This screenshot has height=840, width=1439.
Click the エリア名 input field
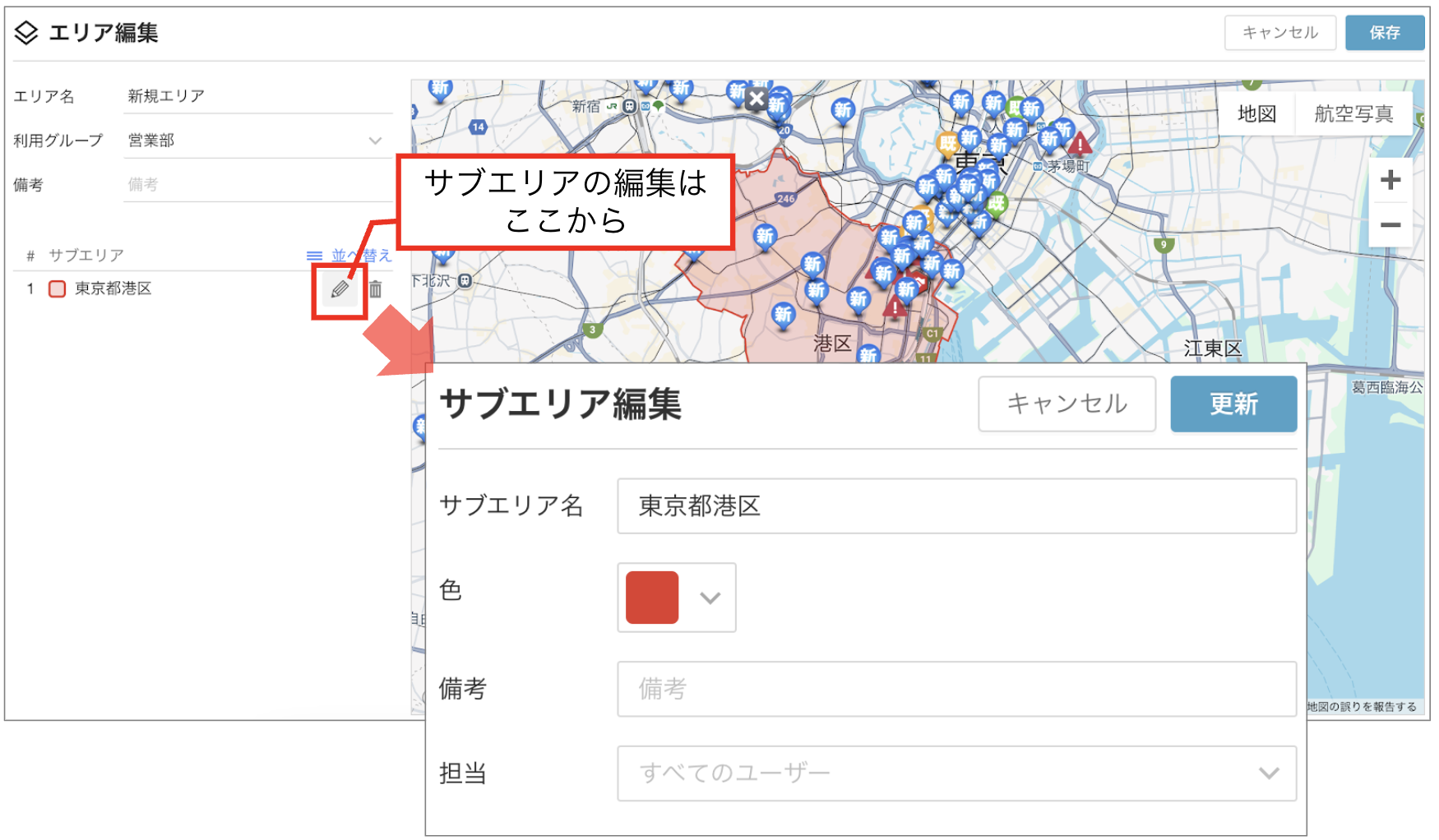point(258,96)
